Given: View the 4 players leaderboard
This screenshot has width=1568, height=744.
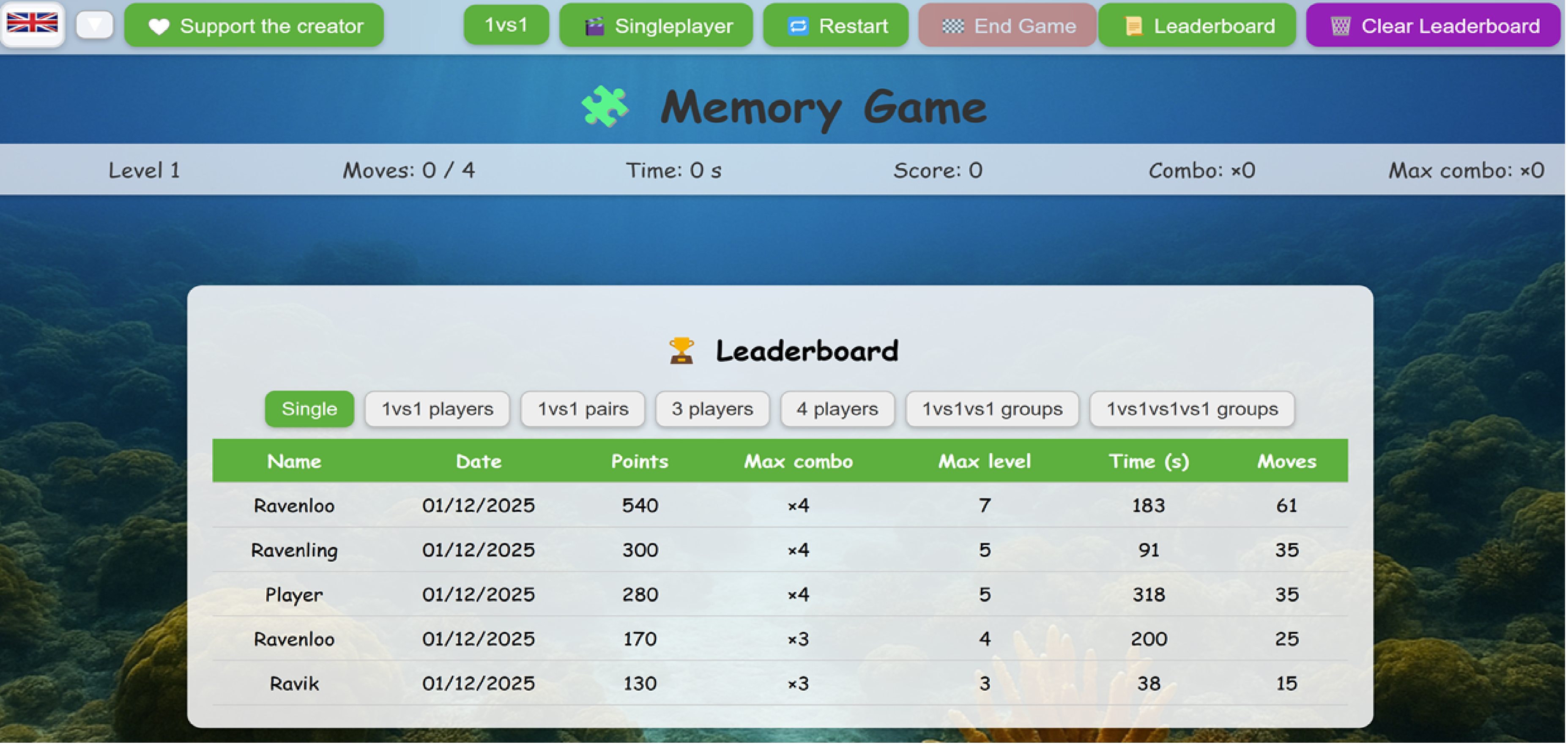Looking at the screenshot, I should pos(837,409).
